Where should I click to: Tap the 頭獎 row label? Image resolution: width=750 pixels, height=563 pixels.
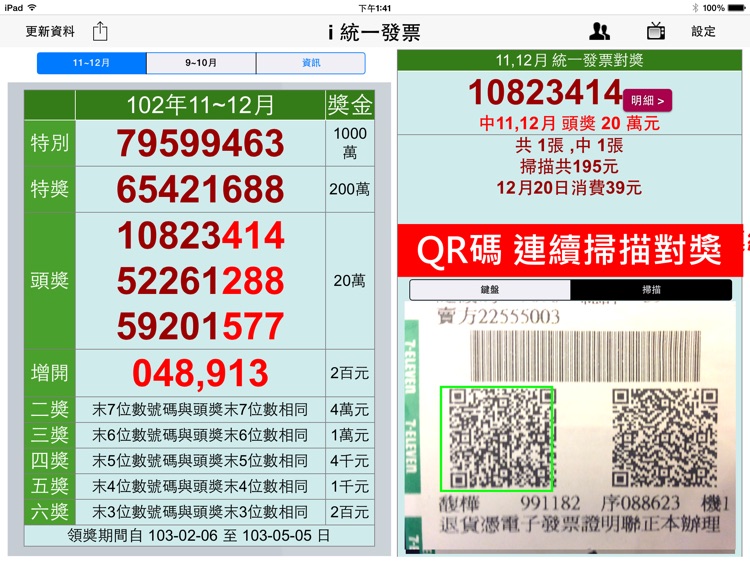point(50,280)
